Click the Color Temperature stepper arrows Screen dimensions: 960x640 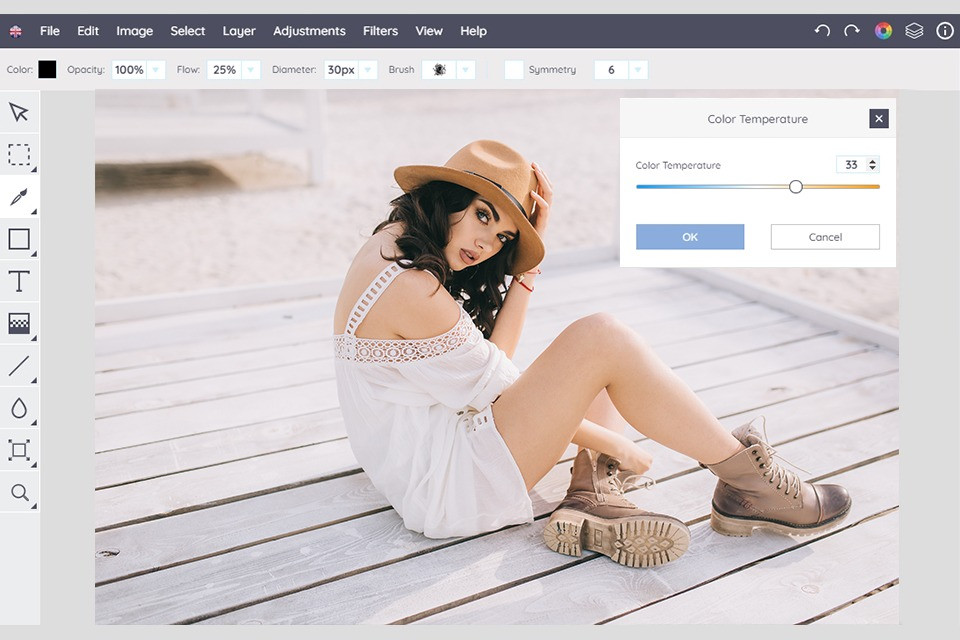[872, 164]
